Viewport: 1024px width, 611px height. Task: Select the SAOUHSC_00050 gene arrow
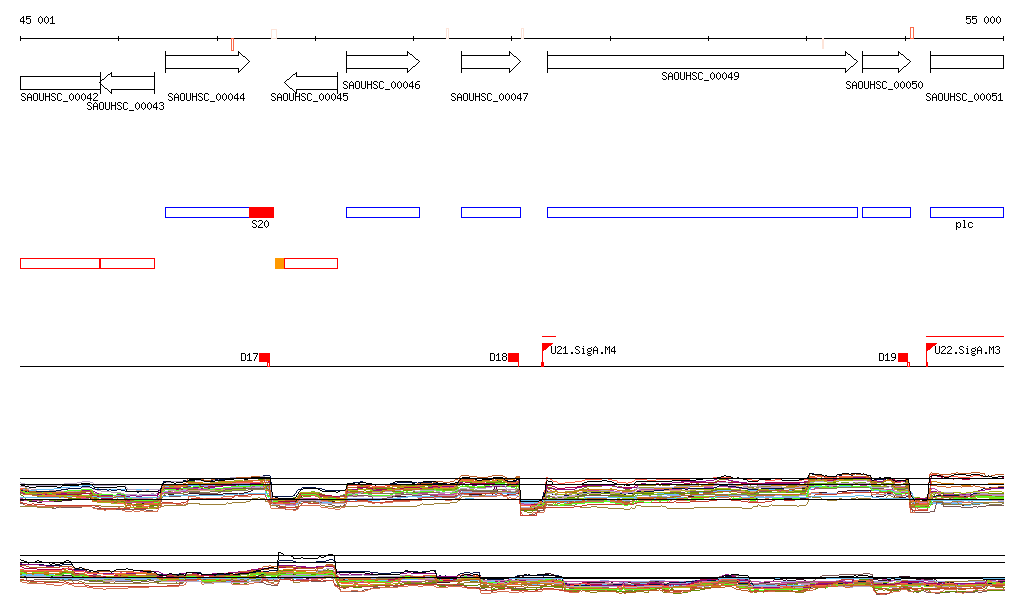tap(886, 62)
